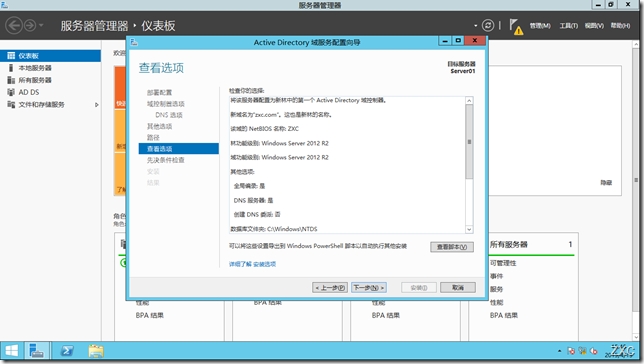644x364 pixels.
Task: Click 服务 in 所有服务器 tile
Action: (496, 289)
